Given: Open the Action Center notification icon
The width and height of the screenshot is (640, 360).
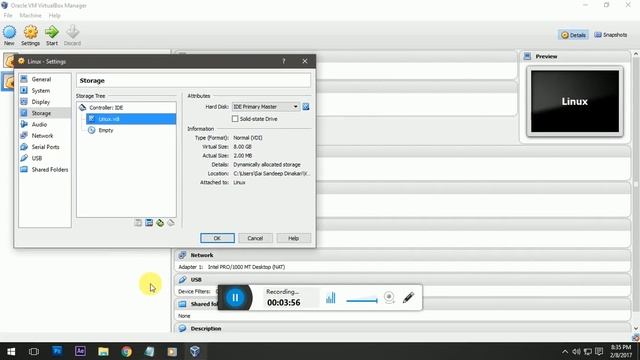Looking at the screenshot, I should click(x=599, y=351).
